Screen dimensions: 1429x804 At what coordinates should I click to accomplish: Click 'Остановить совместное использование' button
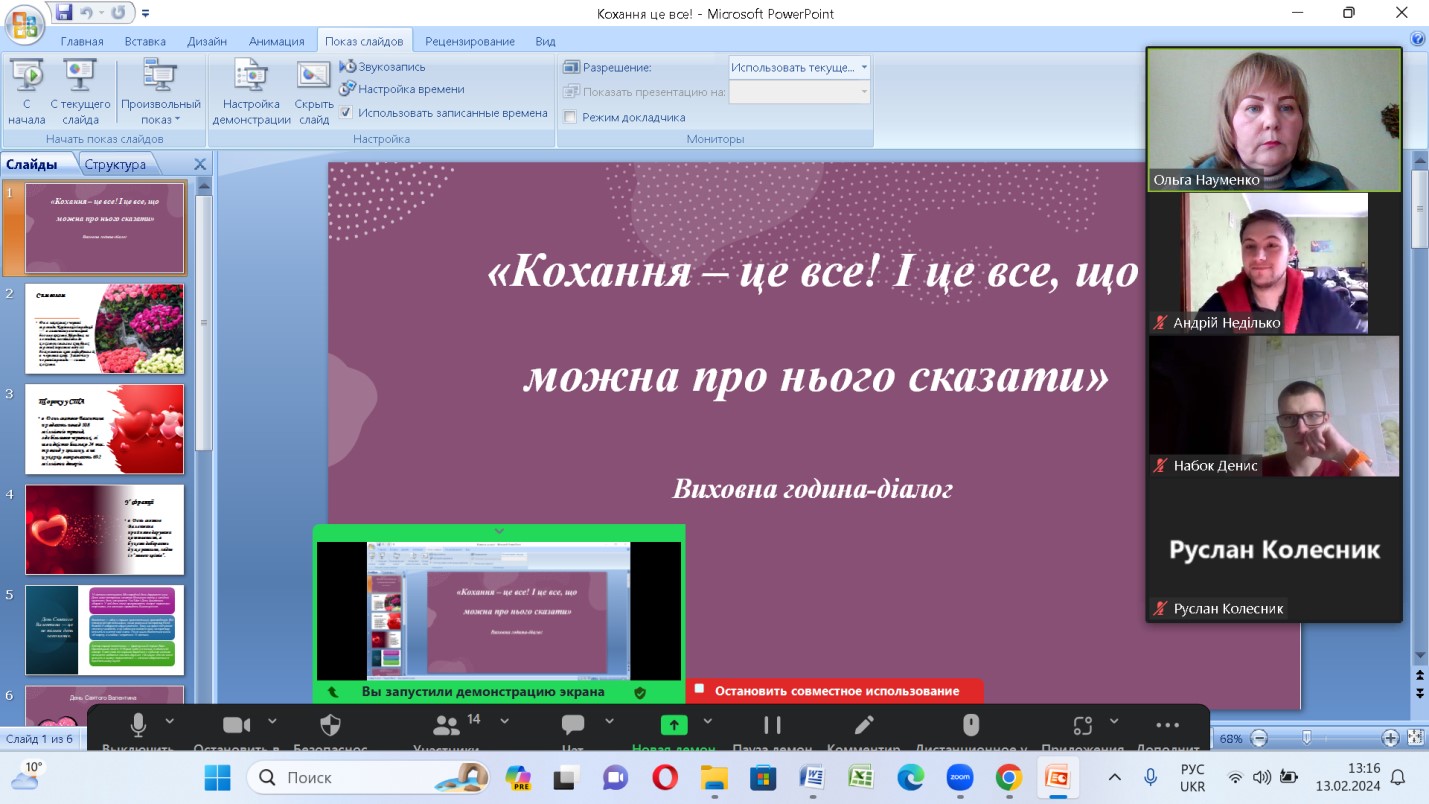tap(835, 690)
